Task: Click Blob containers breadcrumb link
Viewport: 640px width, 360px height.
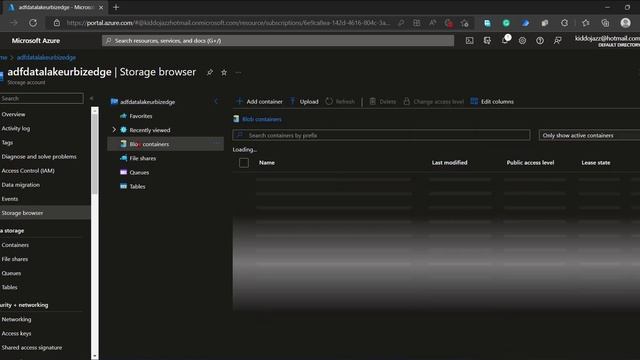Action: [x=262, y=119]
